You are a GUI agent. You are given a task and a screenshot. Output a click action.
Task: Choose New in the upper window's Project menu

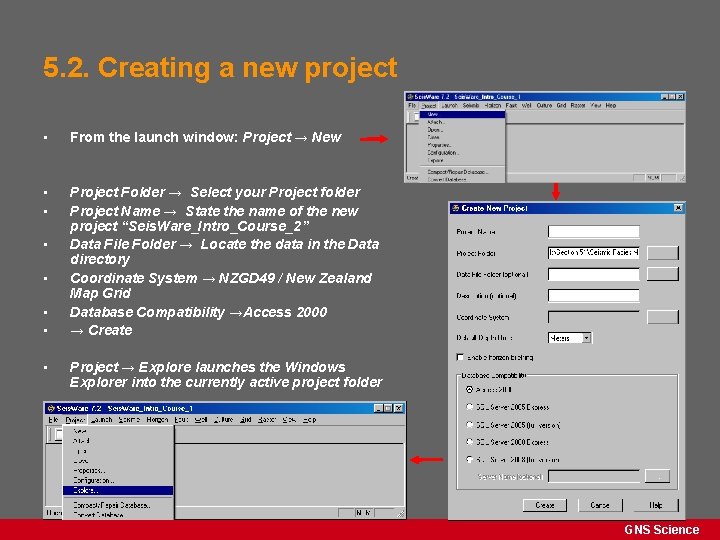point(462,114)
